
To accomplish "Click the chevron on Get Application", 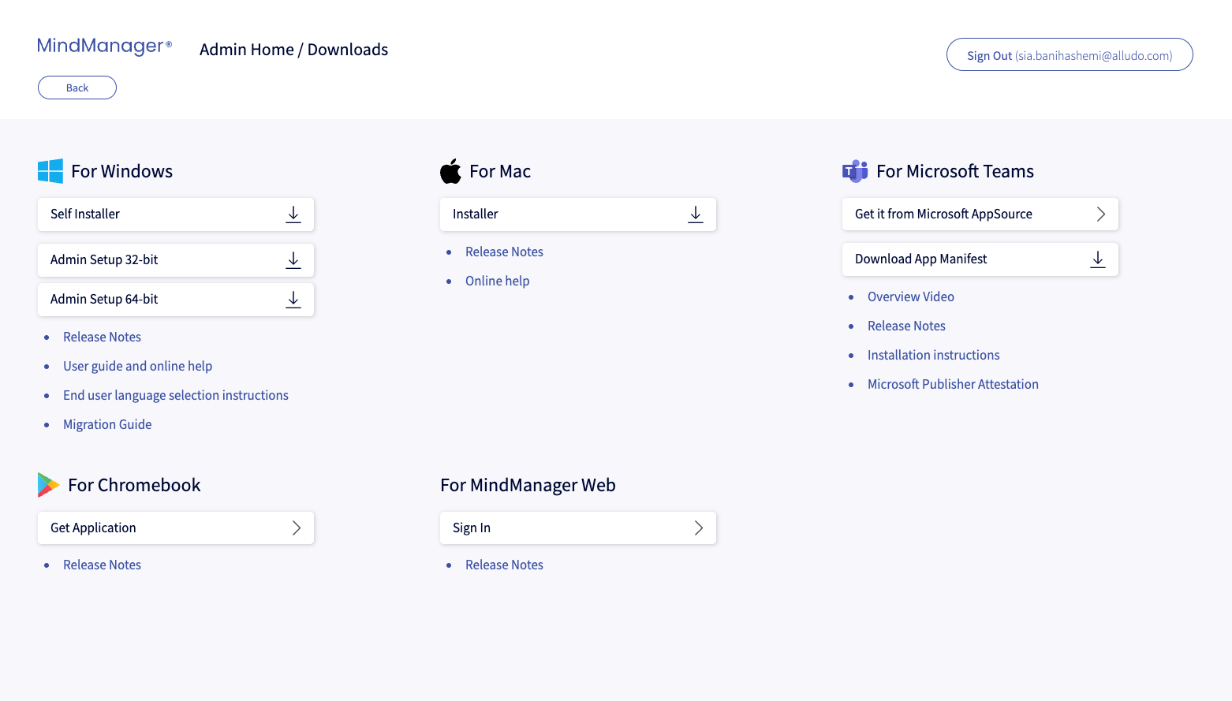I will click(x=296, y=528).
